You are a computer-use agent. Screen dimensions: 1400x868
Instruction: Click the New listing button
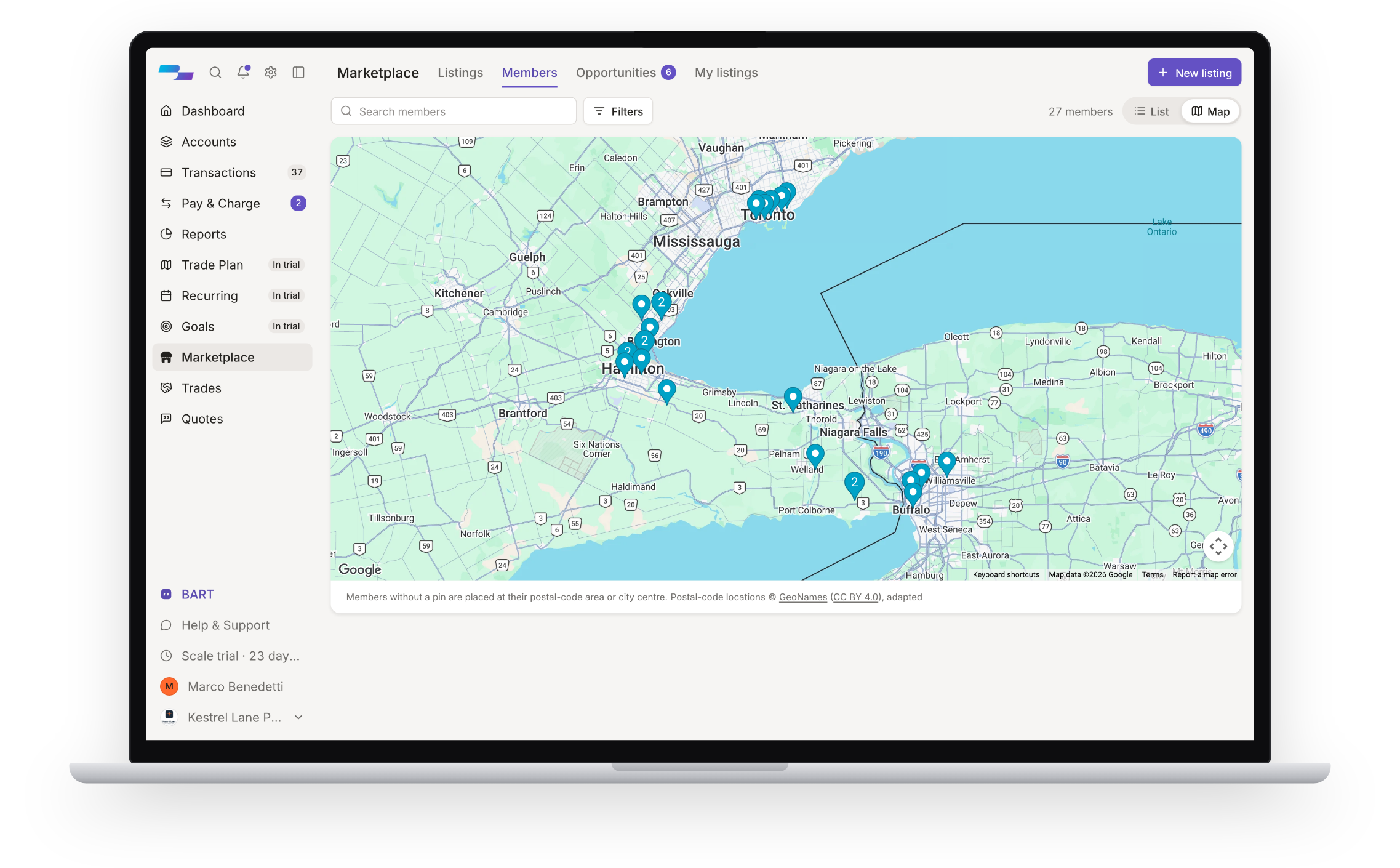click(1194, 73)
